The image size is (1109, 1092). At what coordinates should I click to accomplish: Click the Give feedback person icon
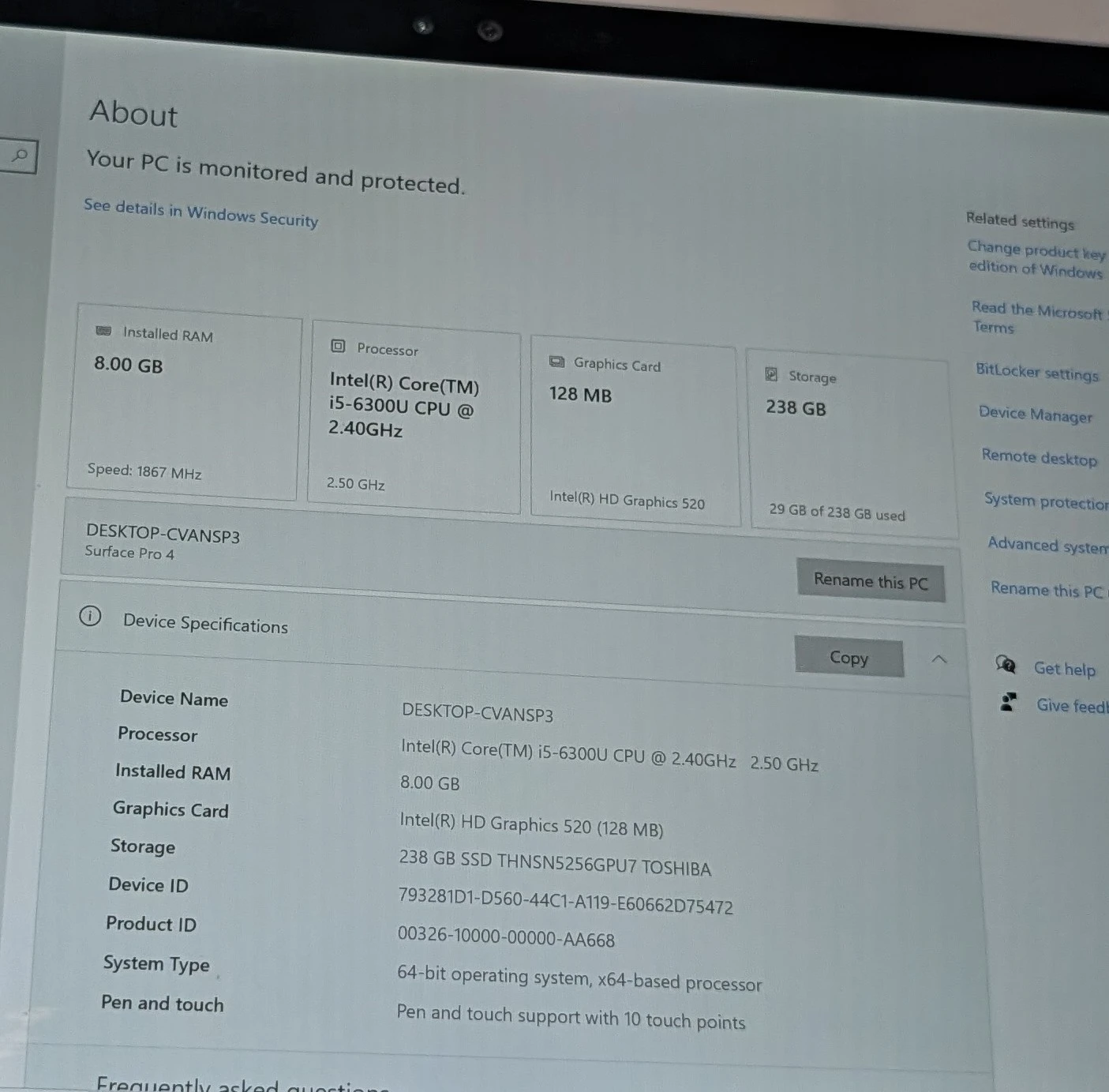[1008, 701]
